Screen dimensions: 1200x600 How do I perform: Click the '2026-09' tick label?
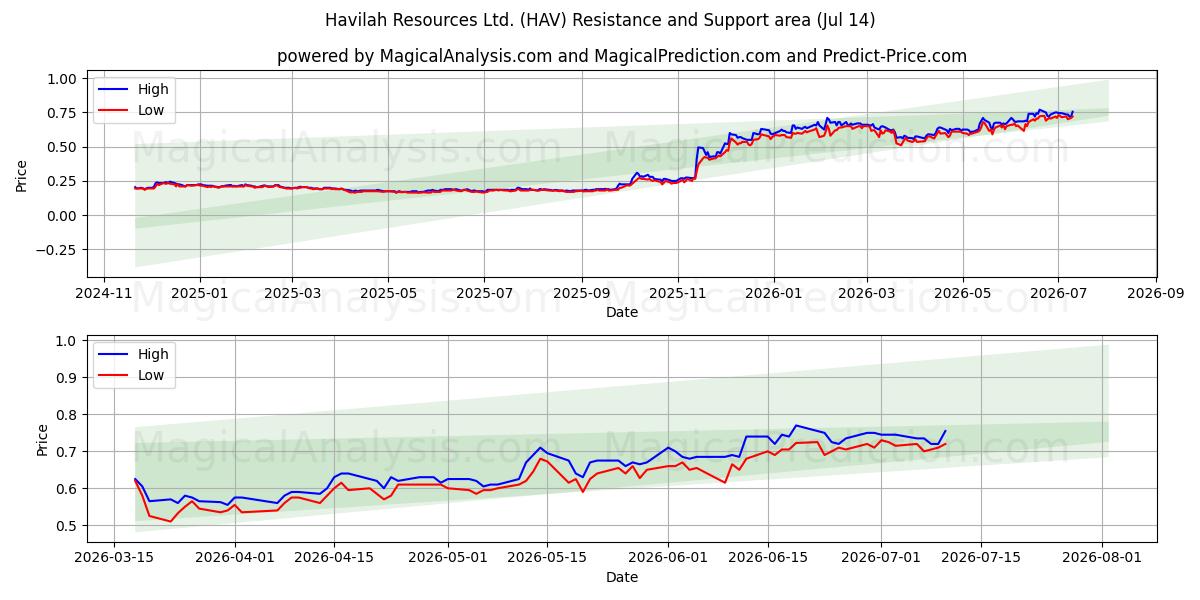tap(1156, 293)
